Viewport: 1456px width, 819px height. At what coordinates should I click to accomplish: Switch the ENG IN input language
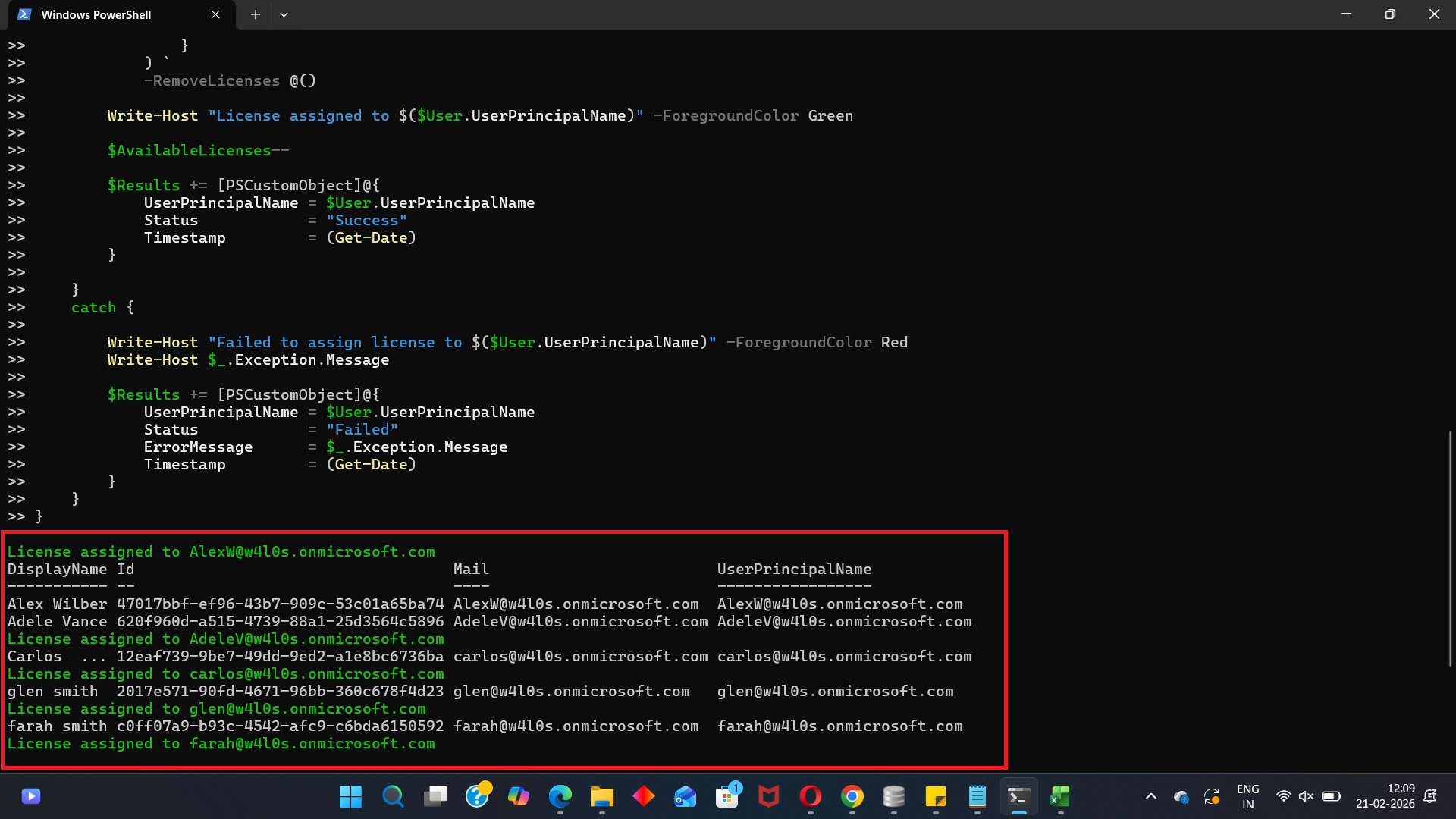[x=1247, y=796]
